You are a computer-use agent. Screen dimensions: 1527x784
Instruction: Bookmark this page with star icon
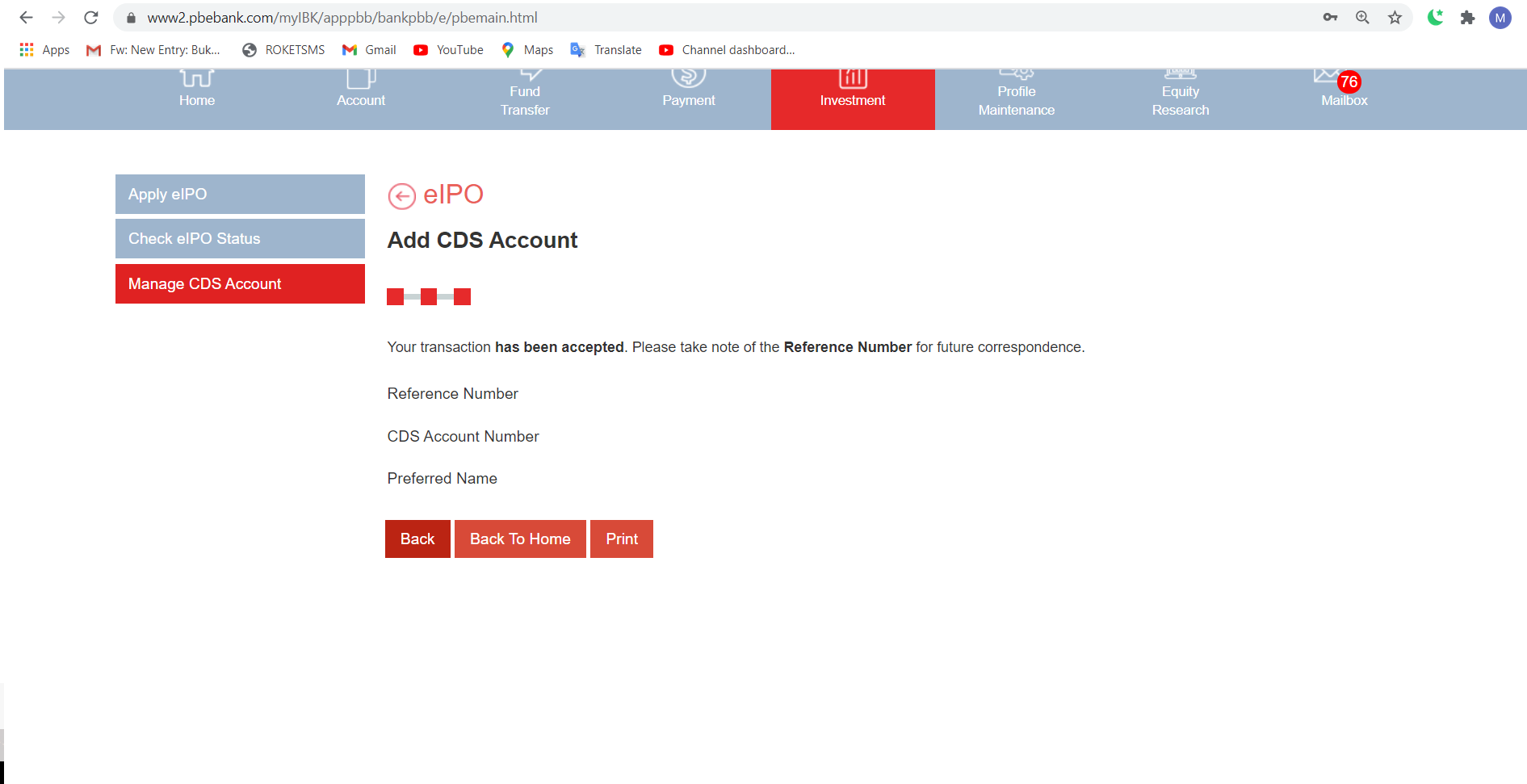pos(1395,18)
